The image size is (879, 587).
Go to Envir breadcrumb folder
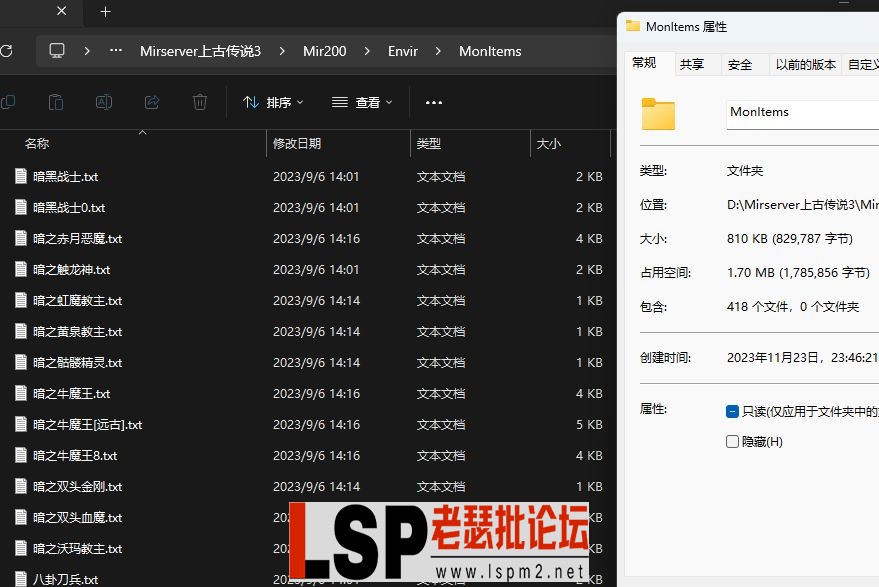(x=403, y=51)
